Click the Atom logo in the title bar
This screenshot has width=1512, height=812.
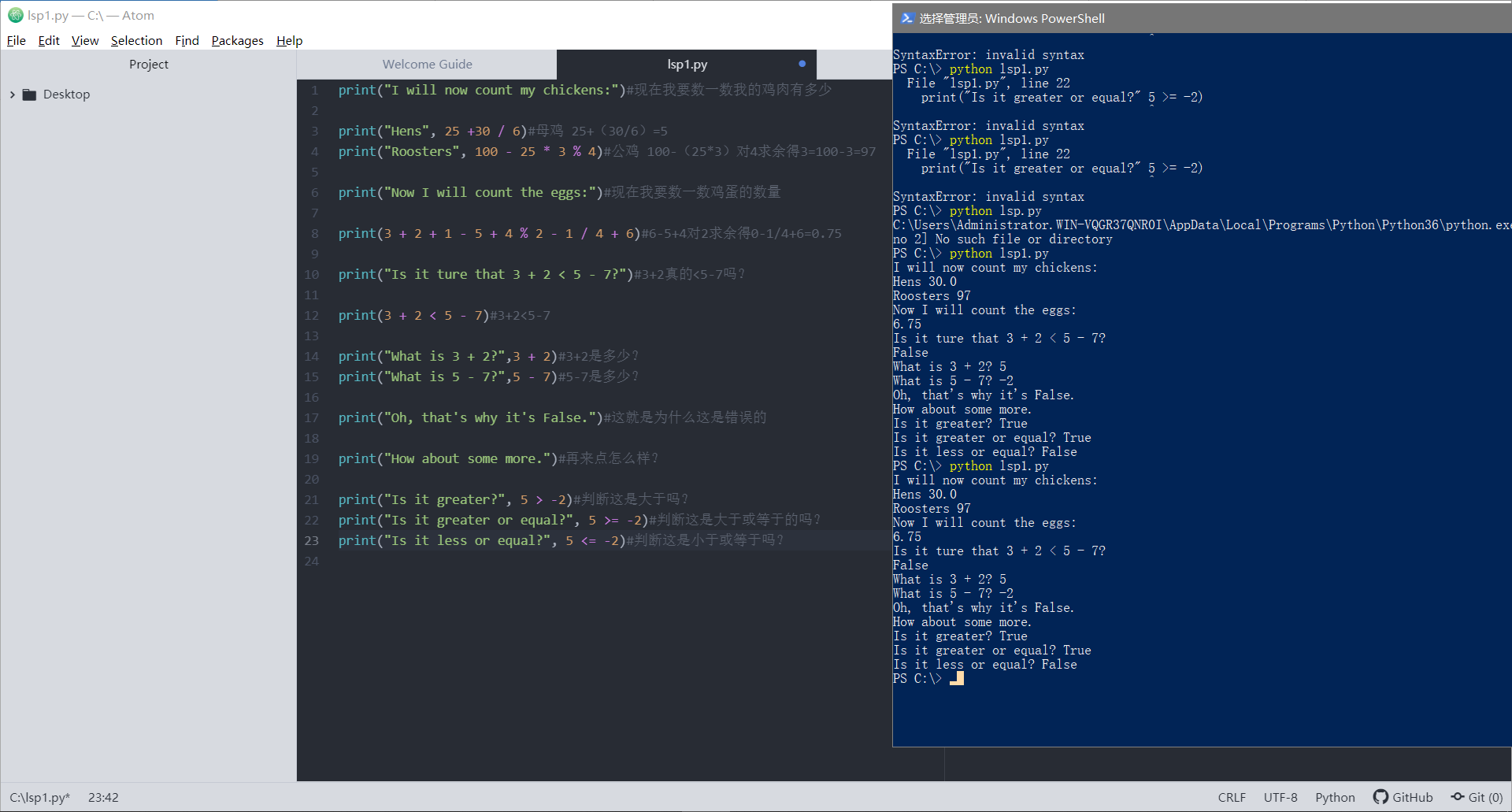coord(15,15)
